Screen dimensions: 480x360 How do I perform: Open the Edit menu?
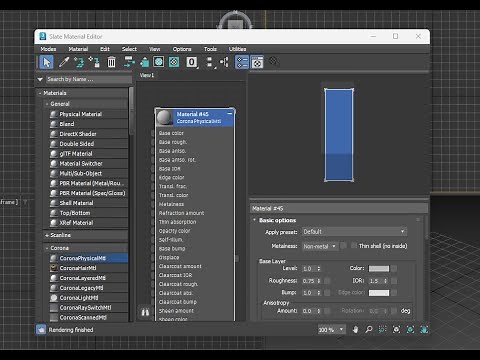pos(105,49)
